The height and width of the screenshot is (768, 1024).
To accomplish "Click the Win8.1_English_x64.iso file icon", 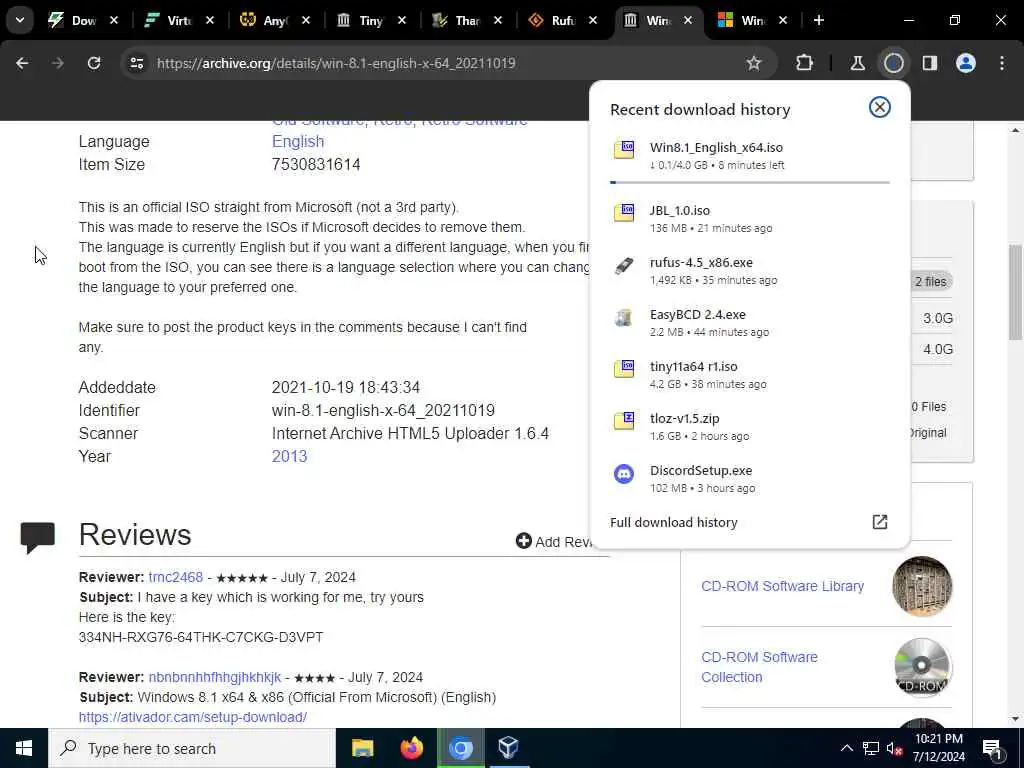I will (x=624, y=149).
